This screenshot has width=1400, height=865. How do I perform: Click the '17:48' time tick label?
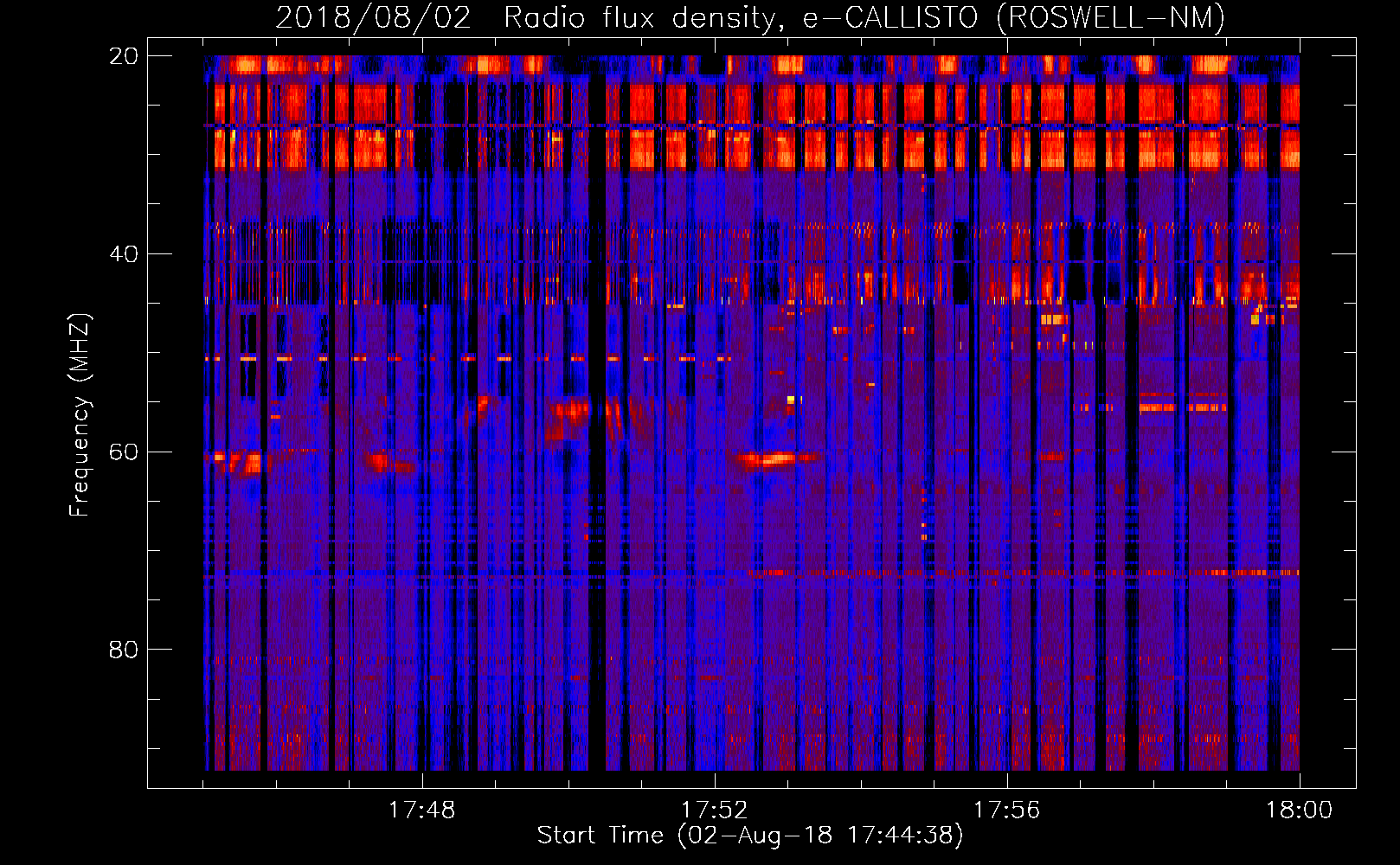point(421,811)
